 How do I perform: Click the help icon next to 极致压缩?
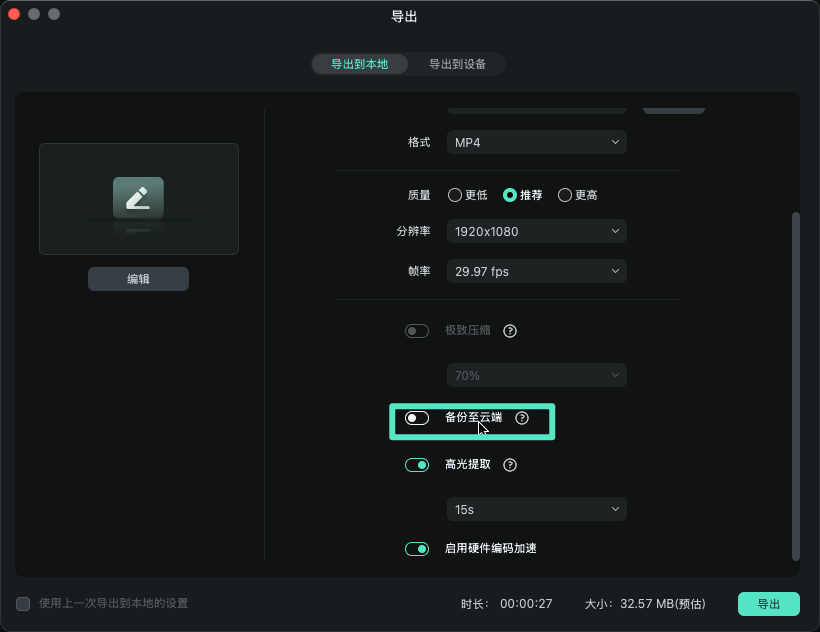[510, 331]
